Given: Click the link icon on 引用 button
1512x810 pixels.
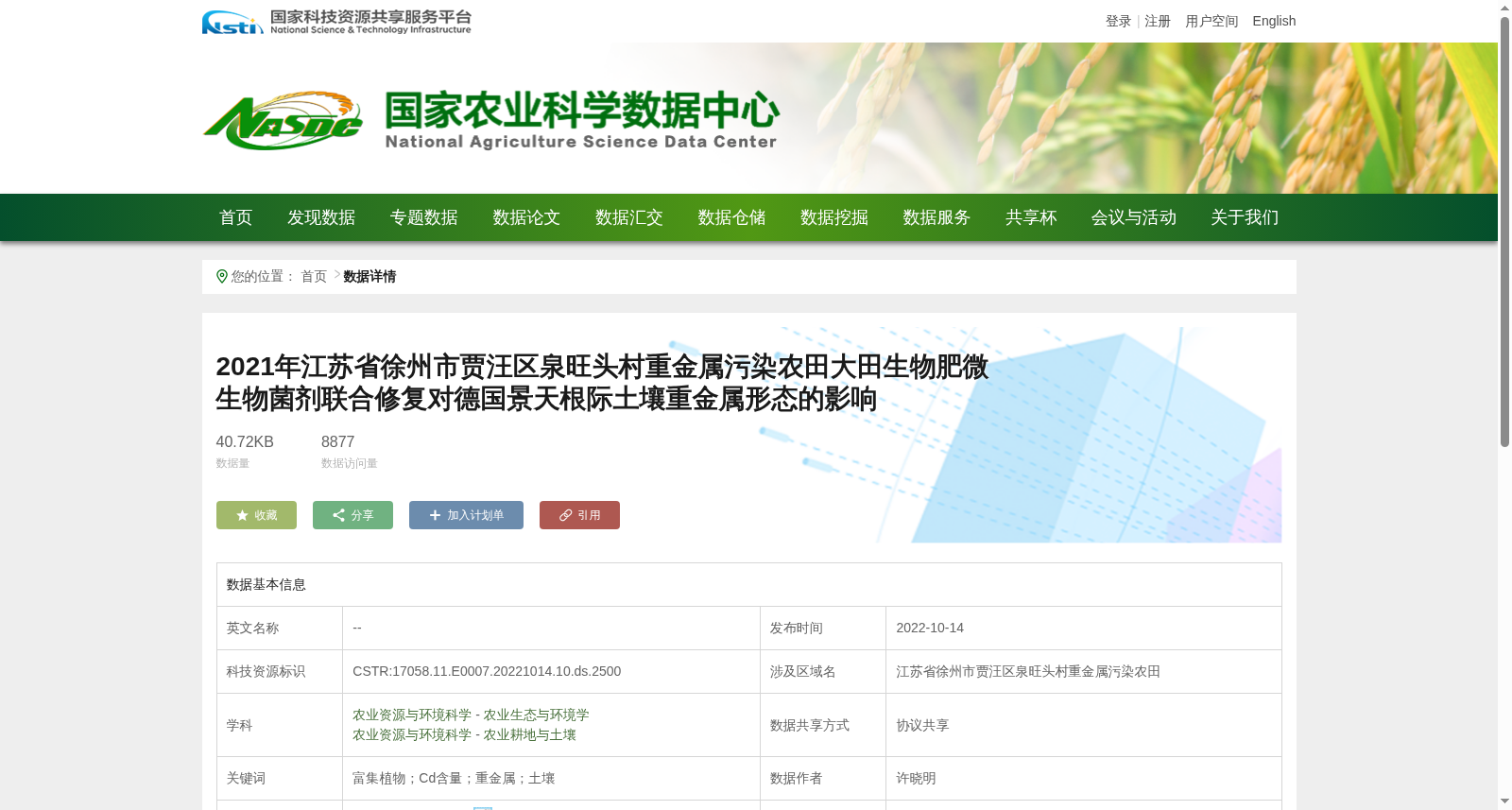Looking at the screenshot, I should point(565,515).
